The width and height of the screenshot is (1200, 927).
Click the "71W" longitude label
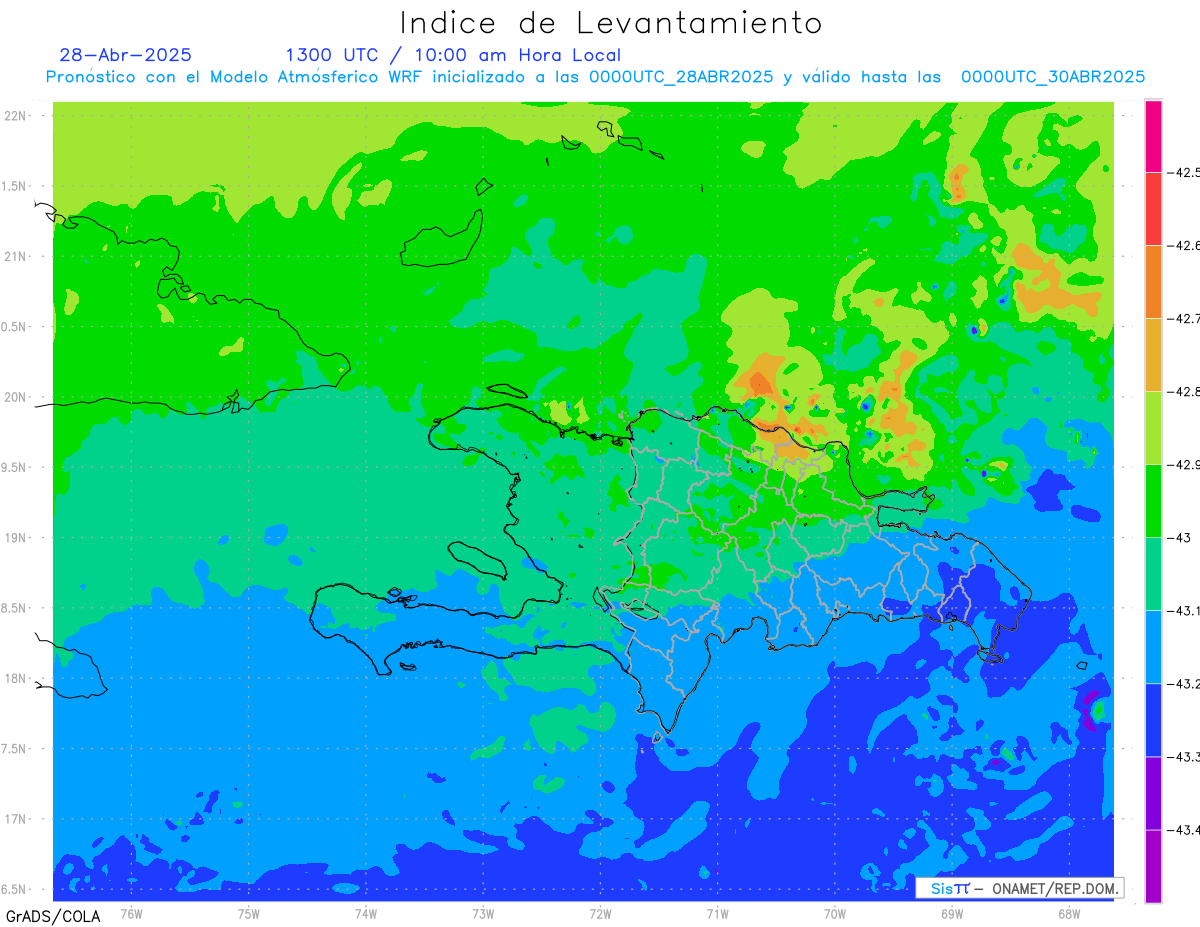pos(717,913)
